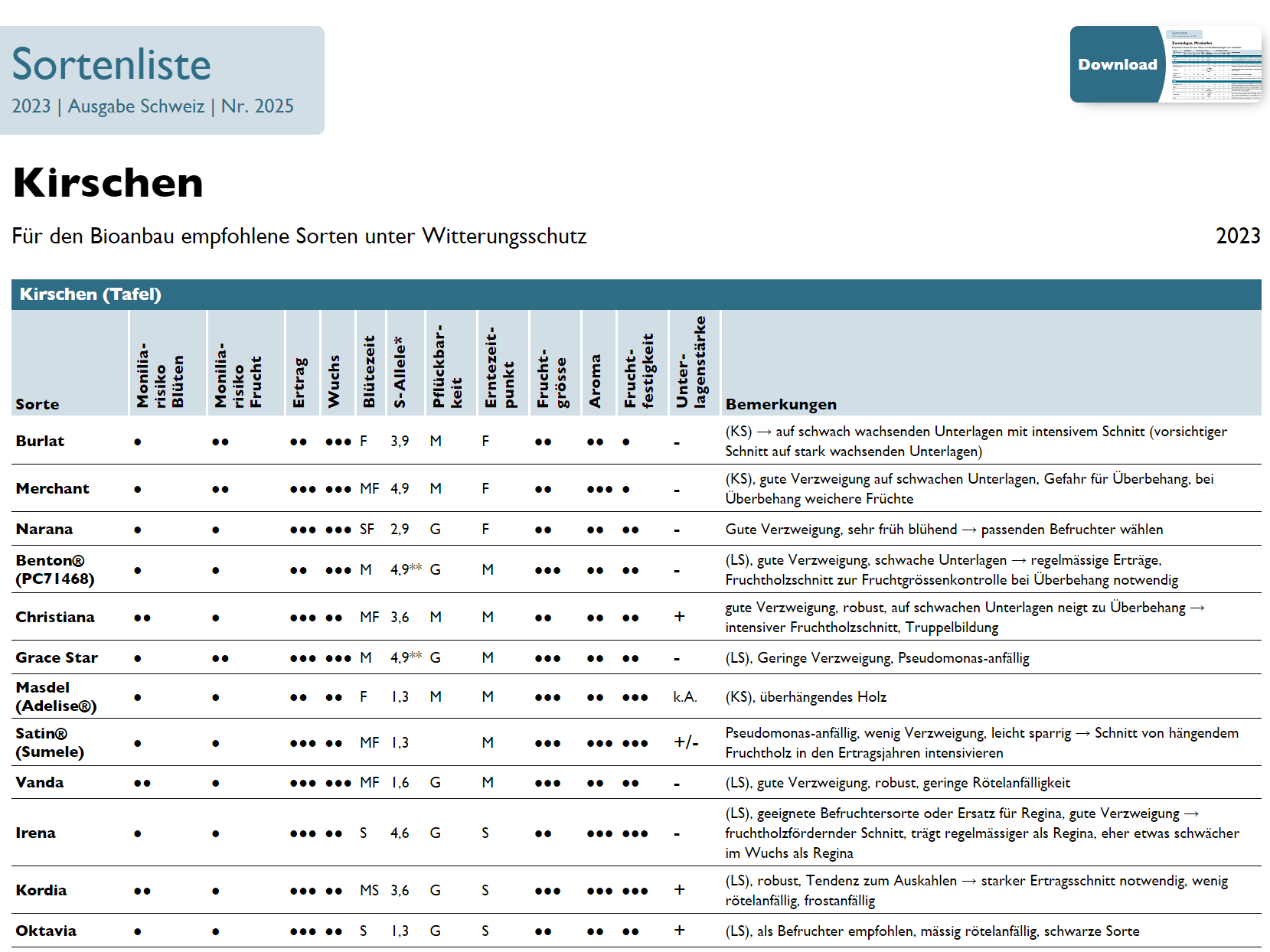Select the 'Benton® (PC71468)' variety name

(55, 569)
